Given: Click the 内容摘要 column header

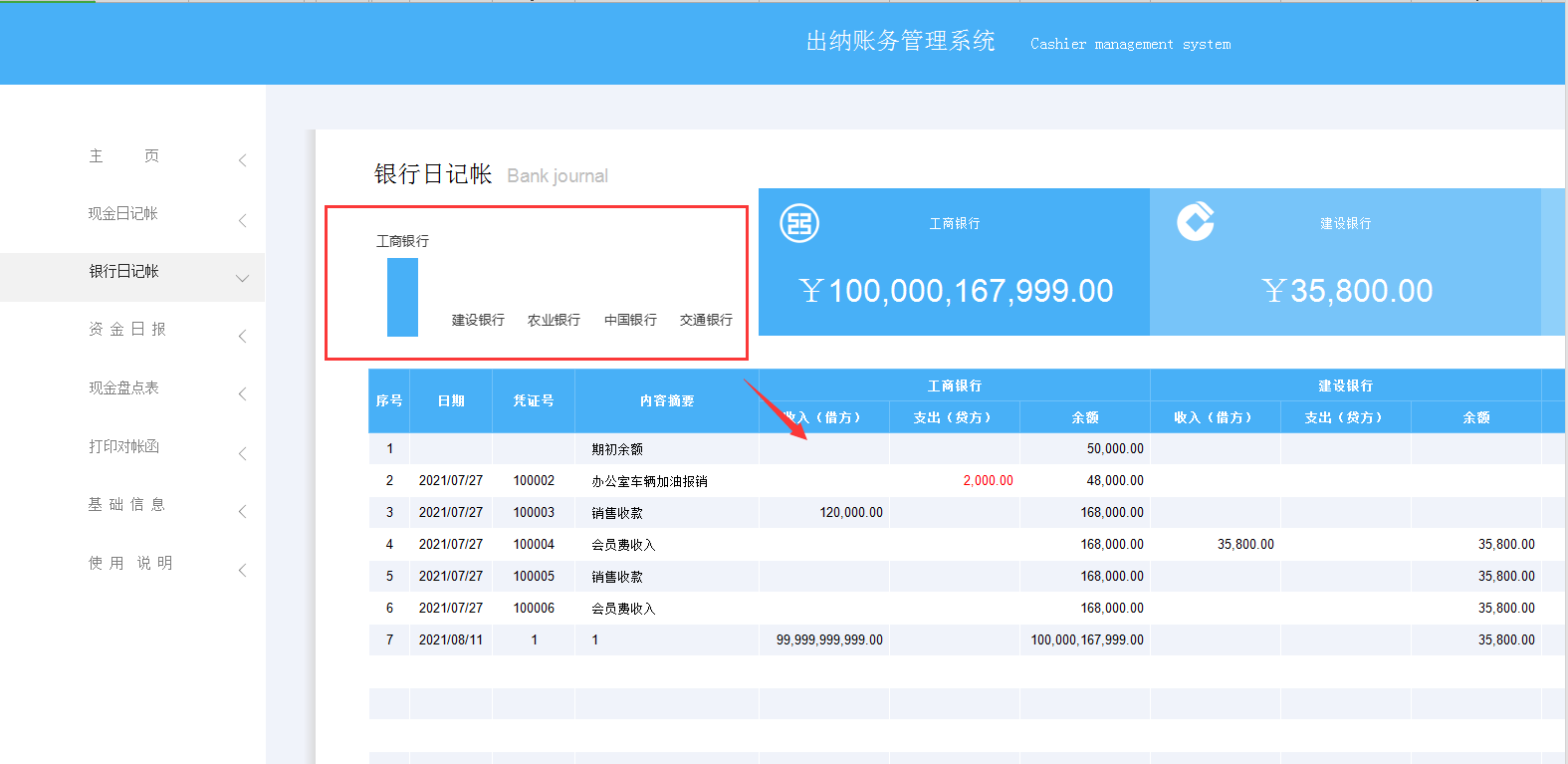Looking at the screenshot, I should pyautogui.click(x=667, y=401).
